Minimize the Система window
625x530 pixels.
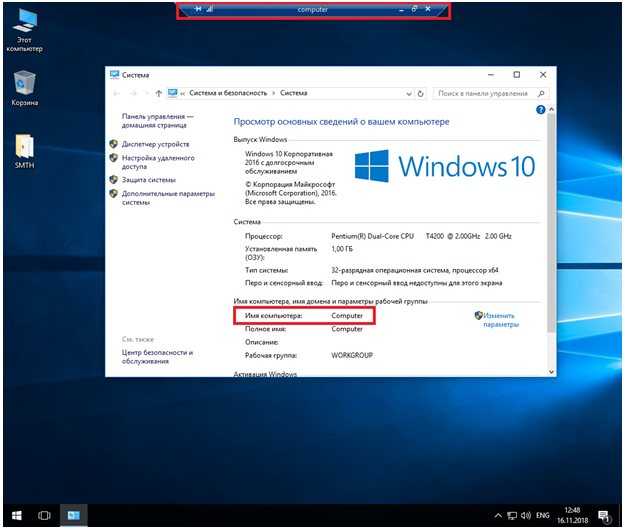491,75
